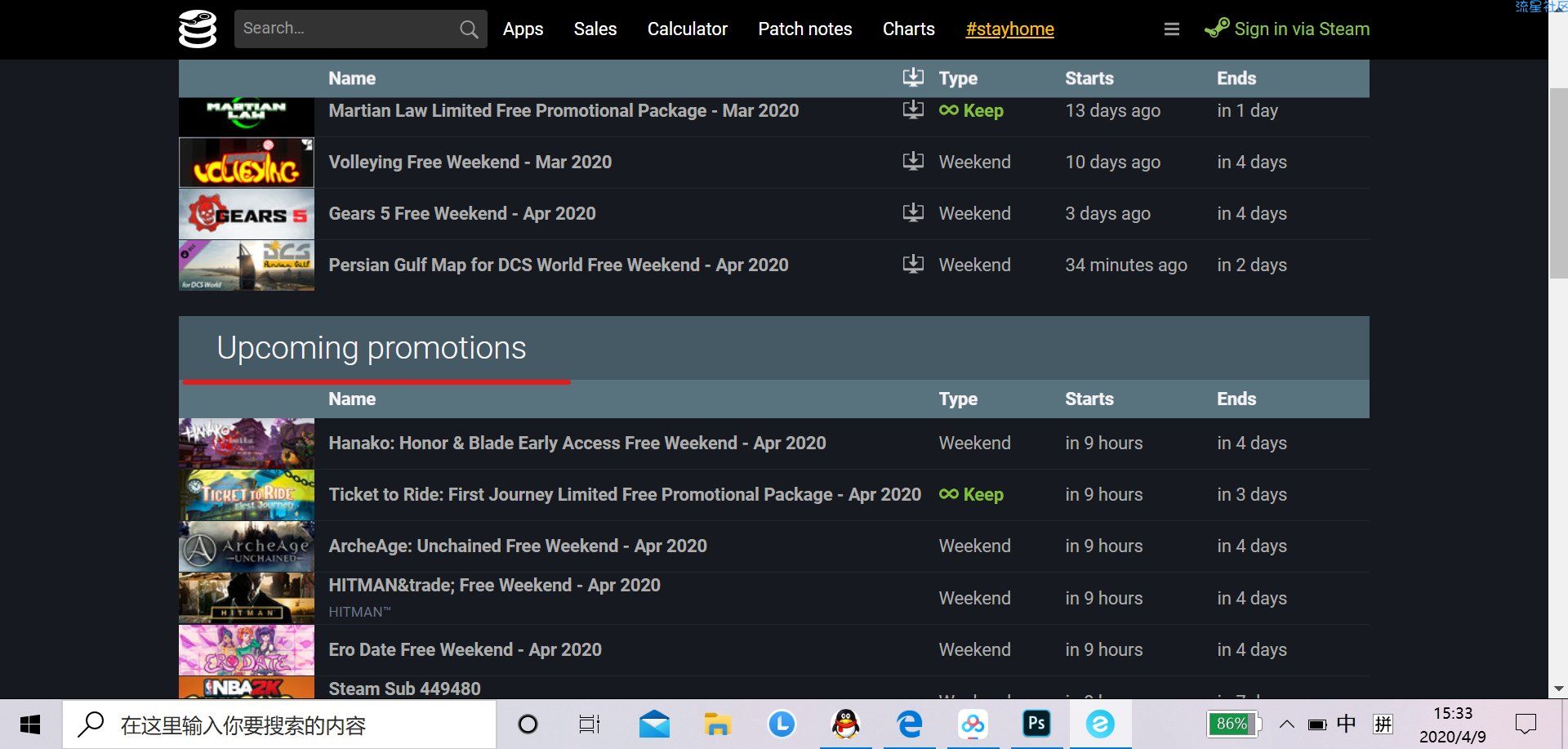Image resolution: width=1568 pixels, height=749 pixels.
Task: Open File Explorer from taskbar
Action: (717, 724)
